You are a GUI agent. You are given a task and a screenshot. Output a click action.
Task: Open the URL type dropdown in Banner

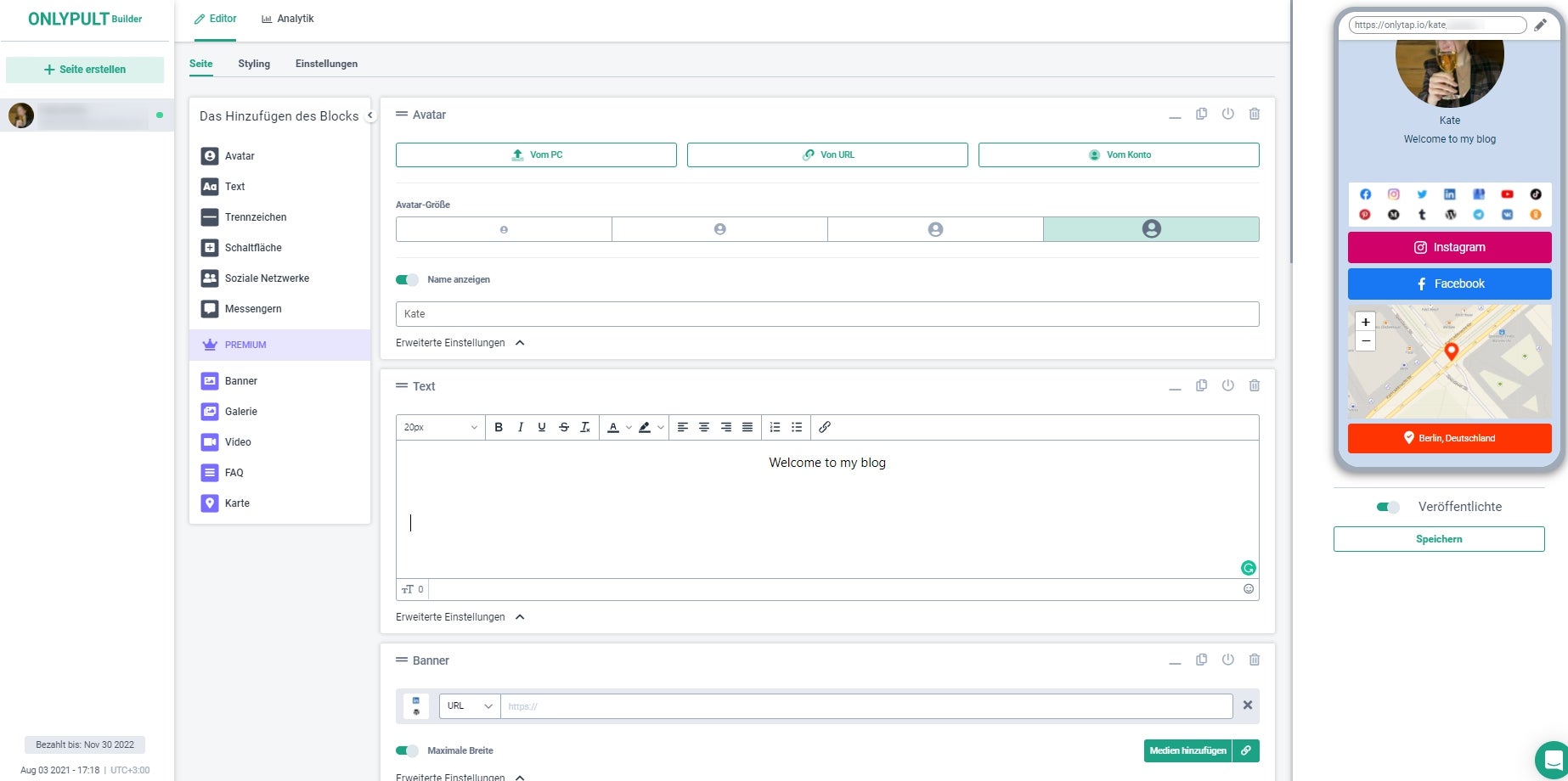470,706
